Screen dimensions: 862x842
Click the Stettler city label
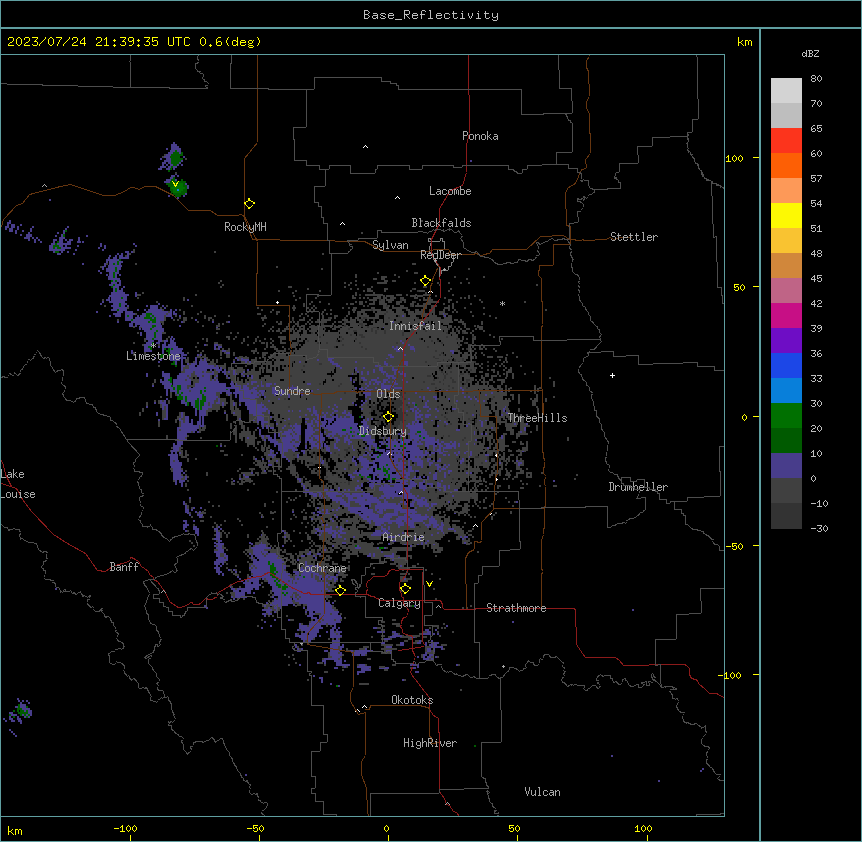click(x=634, y=237)
